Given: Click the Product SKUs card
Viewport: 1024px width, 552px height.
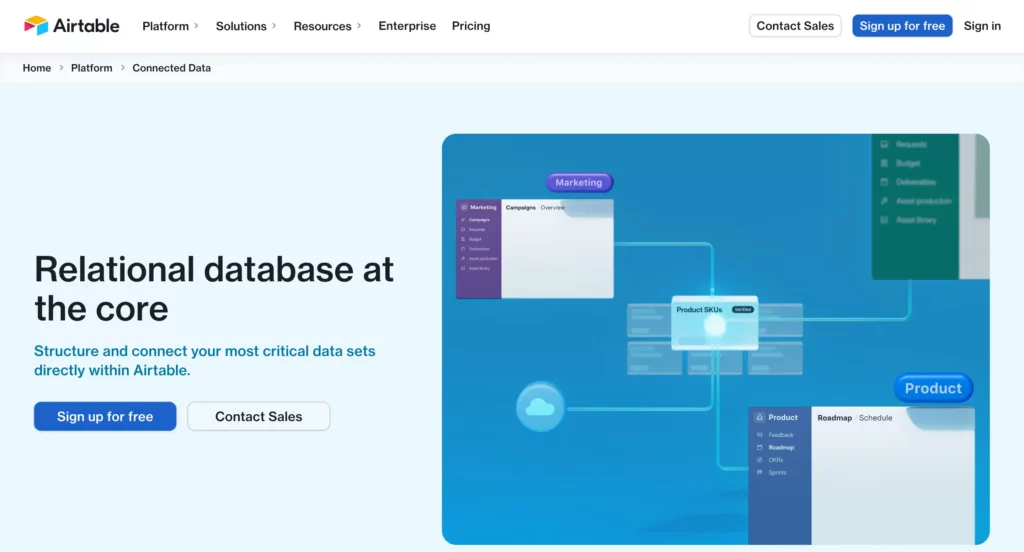Looking at the screenshot, I should click(x=714, y=322).
